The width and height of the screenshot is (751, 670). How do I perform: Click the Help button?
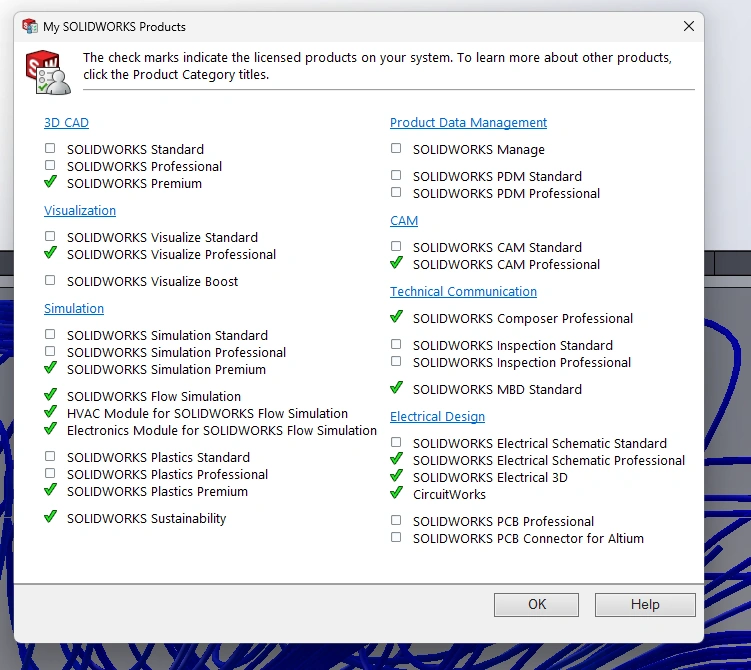pyautogui.click(x=645, y=605)
